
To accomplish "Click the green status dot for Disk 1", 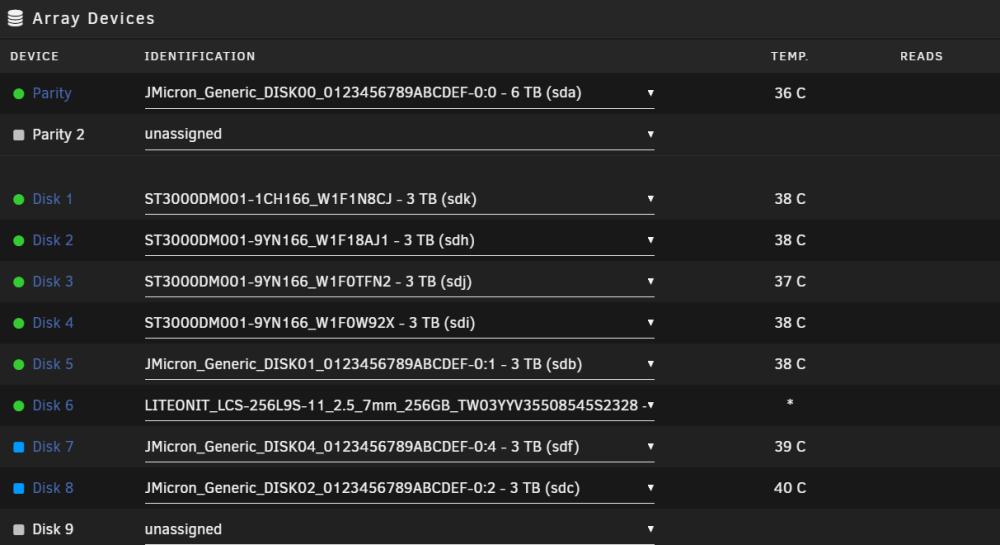I will coord(18,200).
